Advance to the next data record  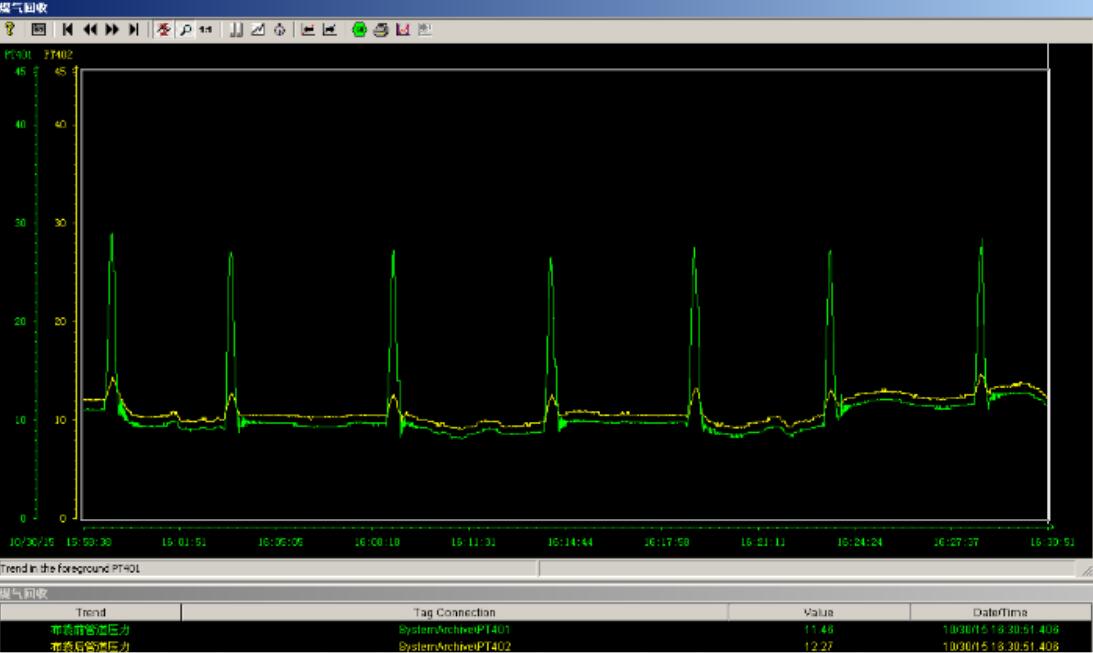tap(110, 30)
